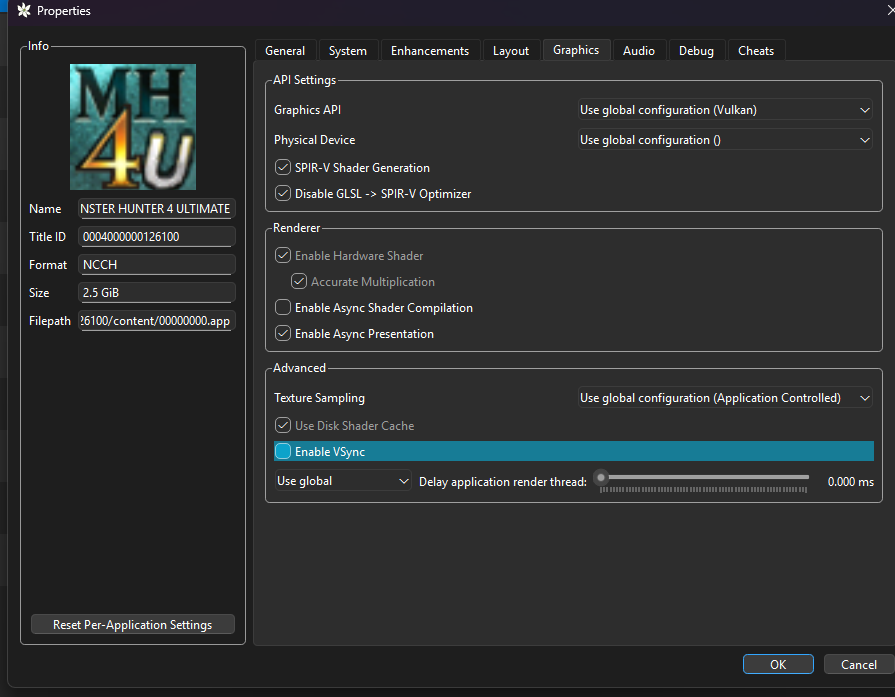895x697 pixels.
Task: Click the Title ID field
Action: (156, 237)
